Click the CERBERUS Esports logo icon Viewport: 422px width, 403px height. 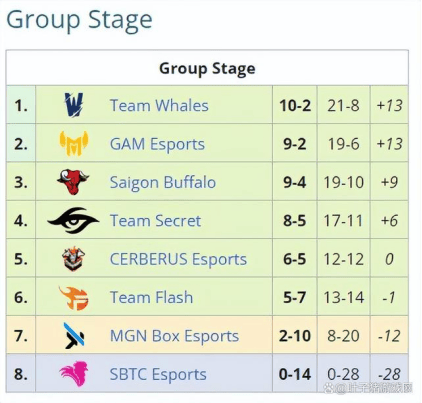(x=73, y=259)
